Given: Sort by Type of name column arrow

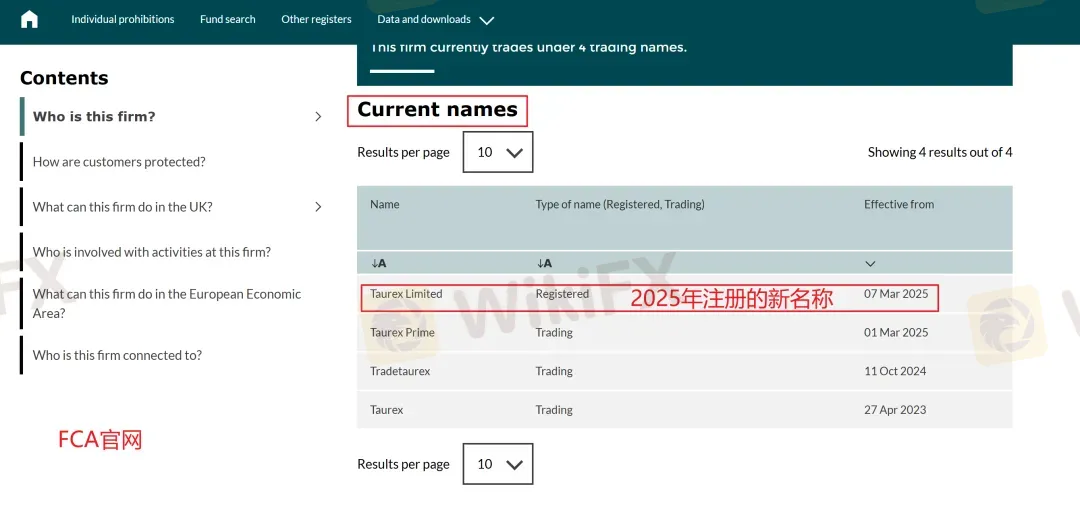Looking at the screenshot, I should coord(544,263).
